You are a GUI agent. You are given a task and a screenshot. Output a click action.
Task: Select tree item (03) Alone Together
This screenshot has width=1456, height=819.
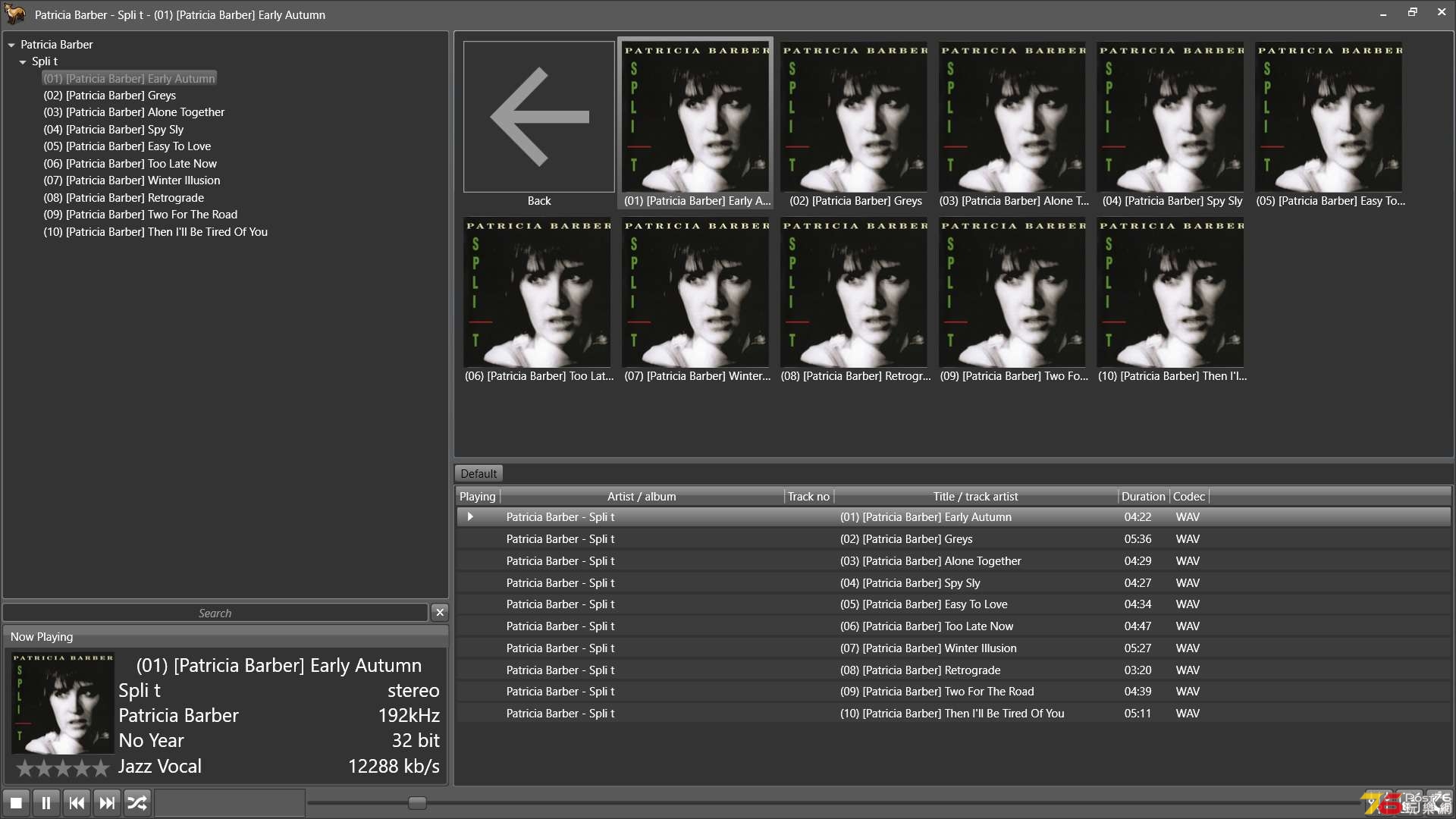click(133, 112)
